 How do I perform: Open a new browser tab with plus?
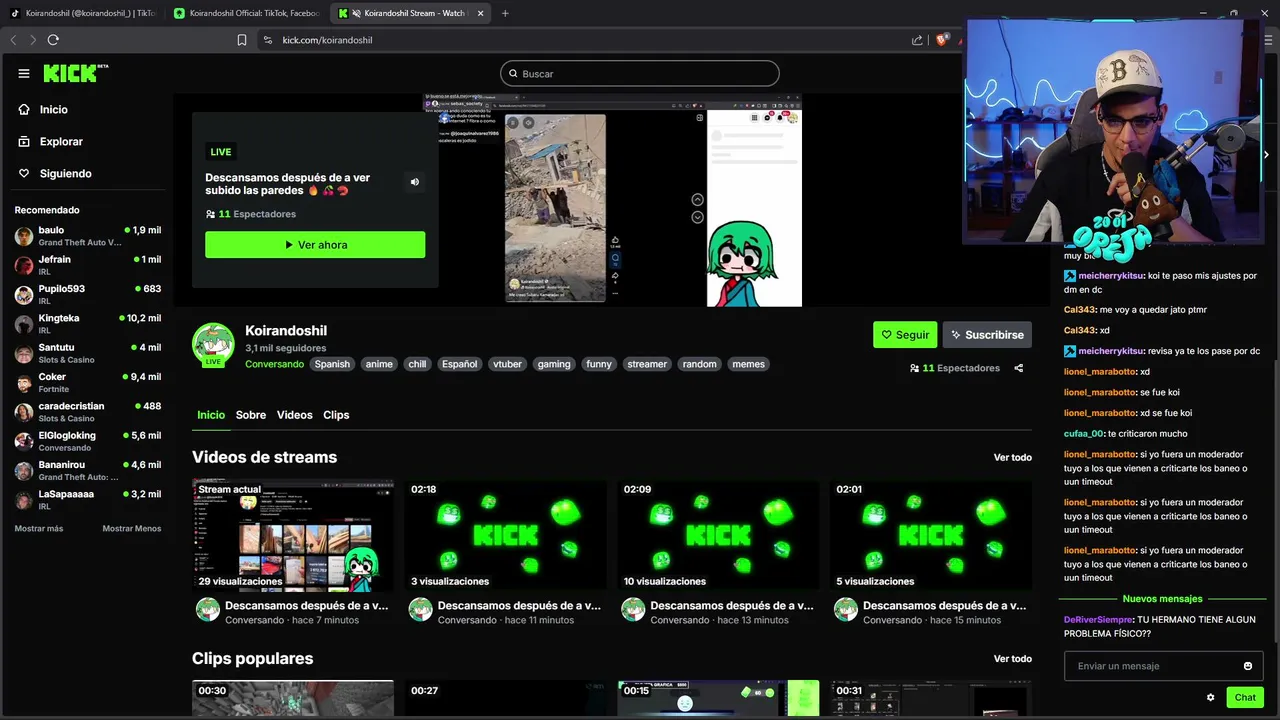click(505, 13)
